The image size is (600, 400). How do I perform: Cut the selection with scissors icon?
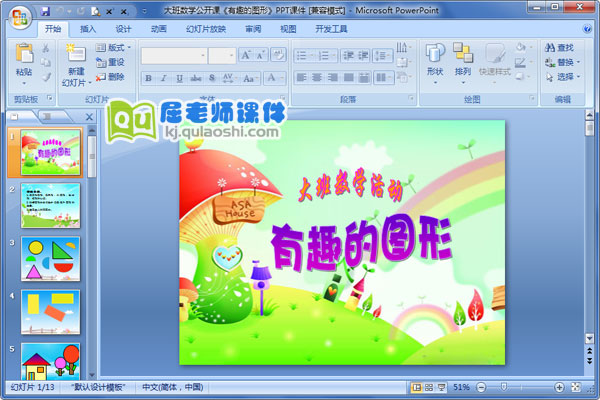(46, 48)
